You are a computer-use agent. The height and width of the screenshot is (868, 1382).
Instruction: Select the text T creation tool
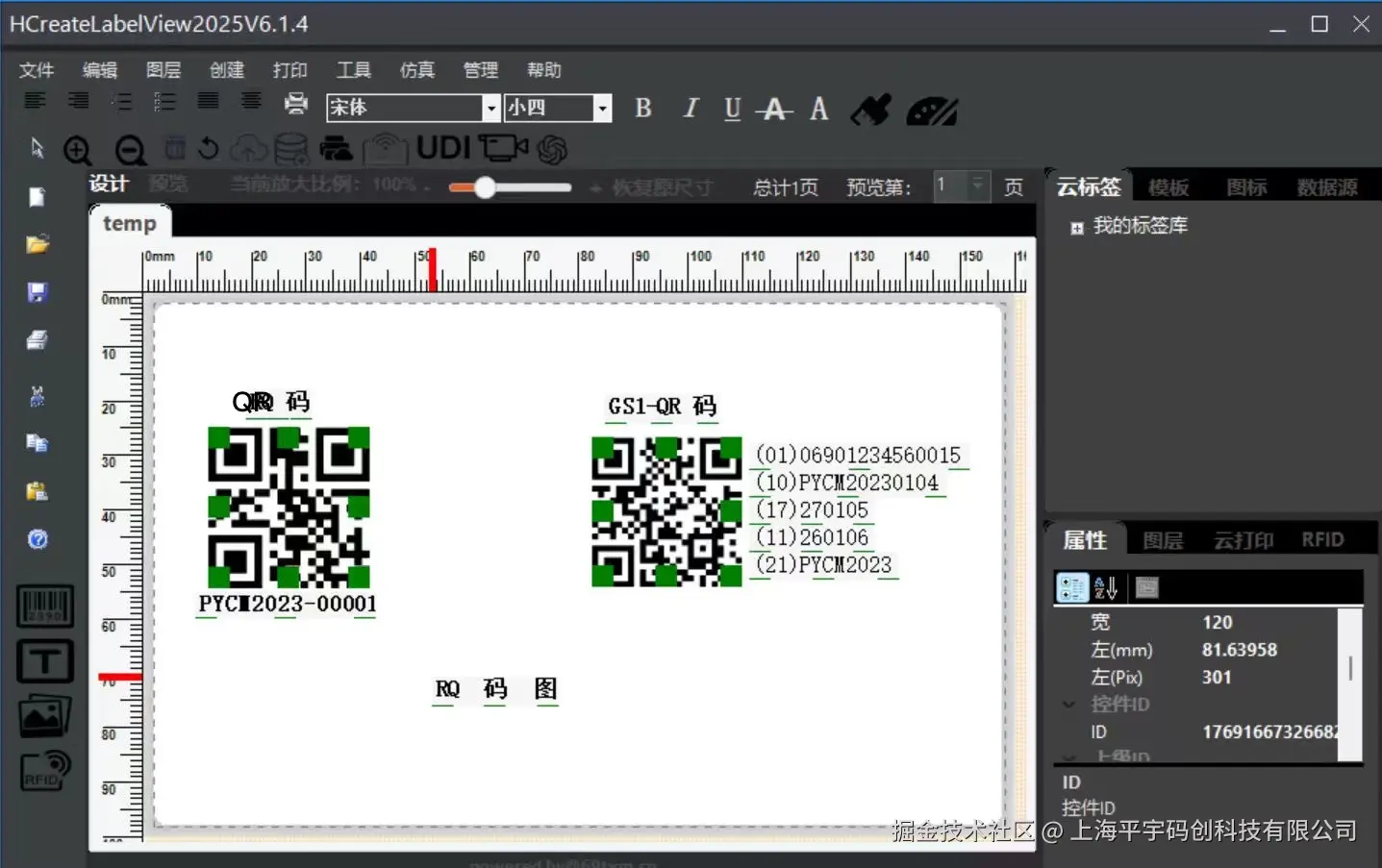tap(45, 661)
